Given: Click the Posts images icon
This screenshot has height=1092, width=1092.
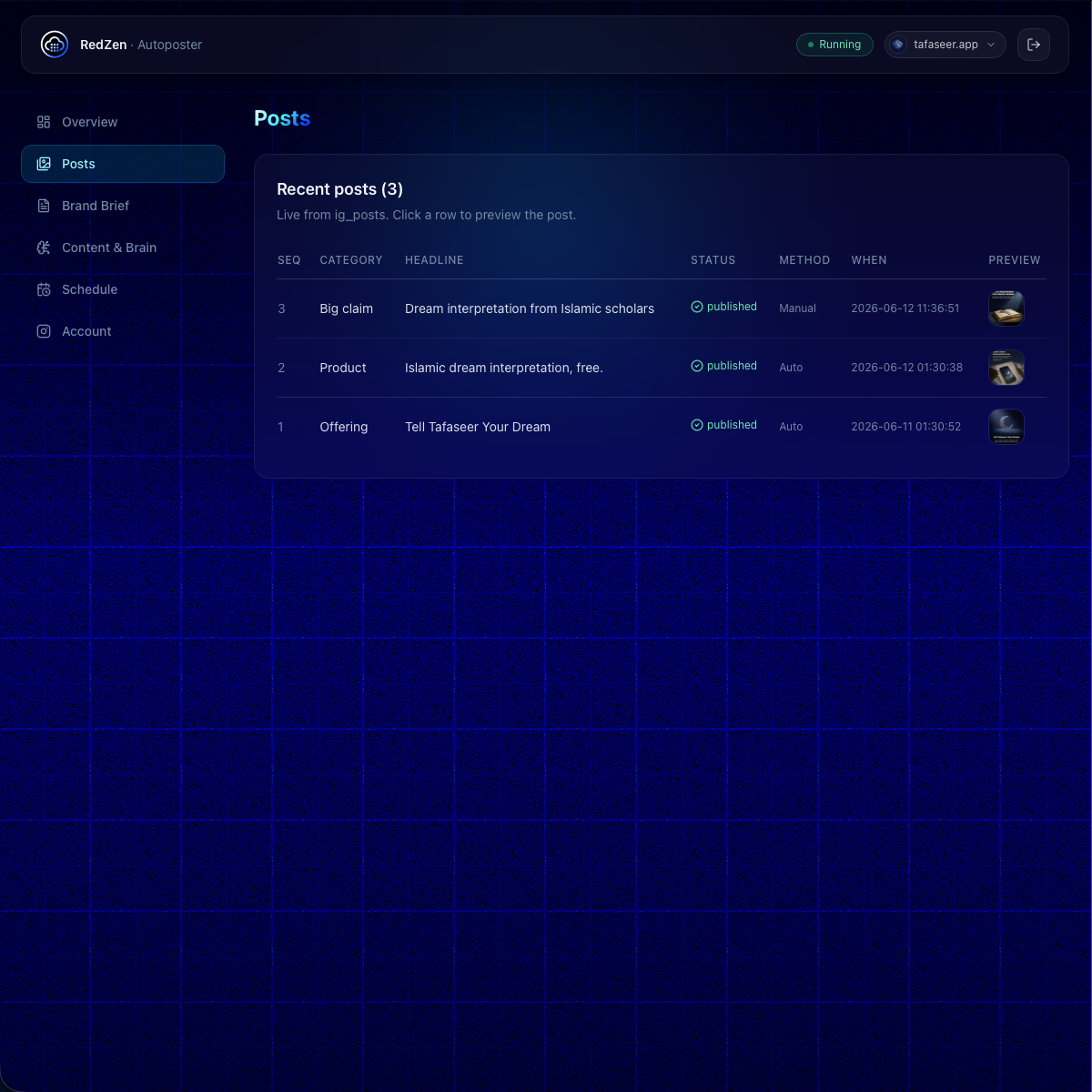Looking at the screenshot, I should [44, 164].
